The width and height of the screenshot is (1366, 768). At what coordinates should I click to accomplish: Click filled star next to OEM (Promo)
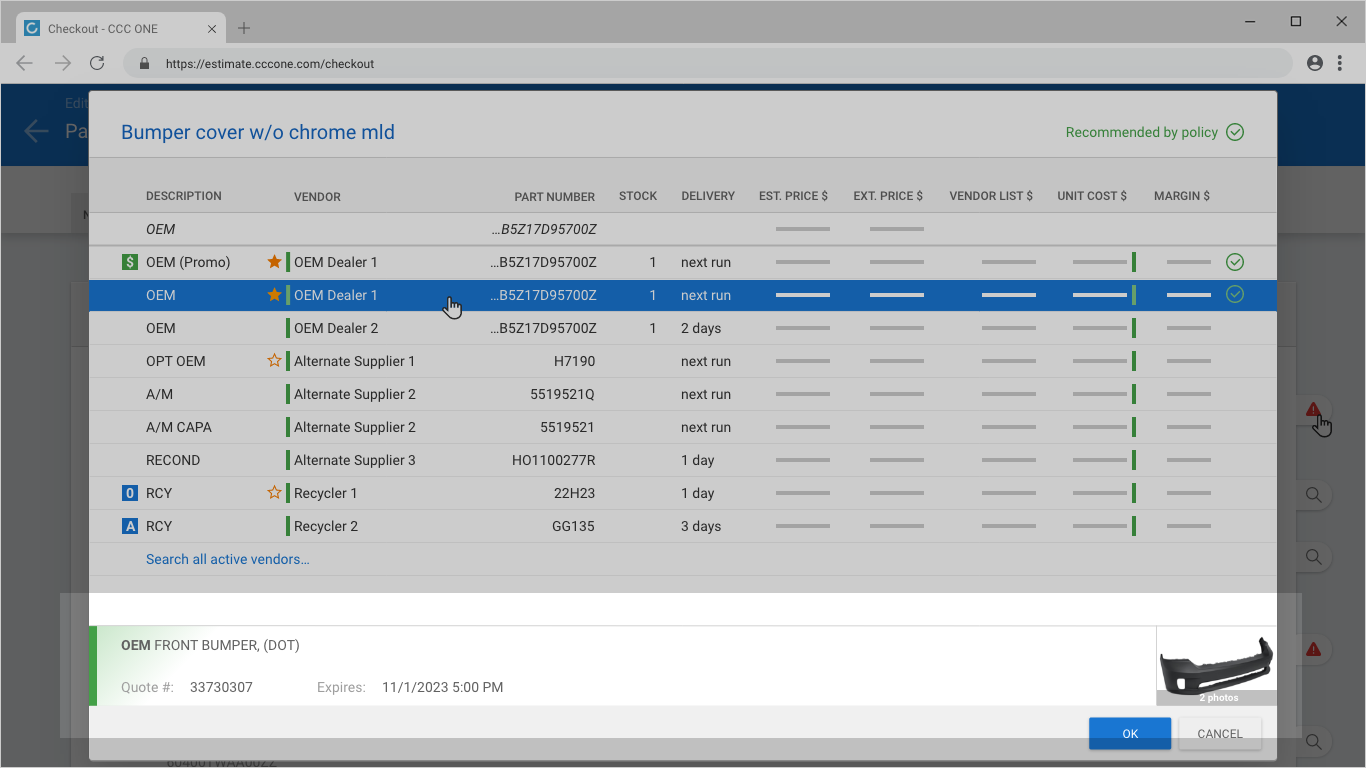tap(274, 262)
